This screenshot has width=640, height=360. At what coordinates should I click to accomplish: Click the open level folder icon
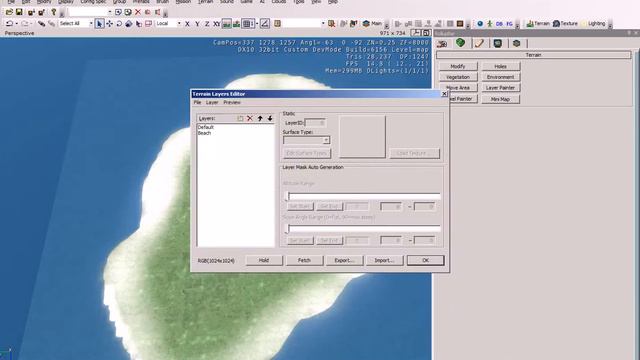click(9, 12)
